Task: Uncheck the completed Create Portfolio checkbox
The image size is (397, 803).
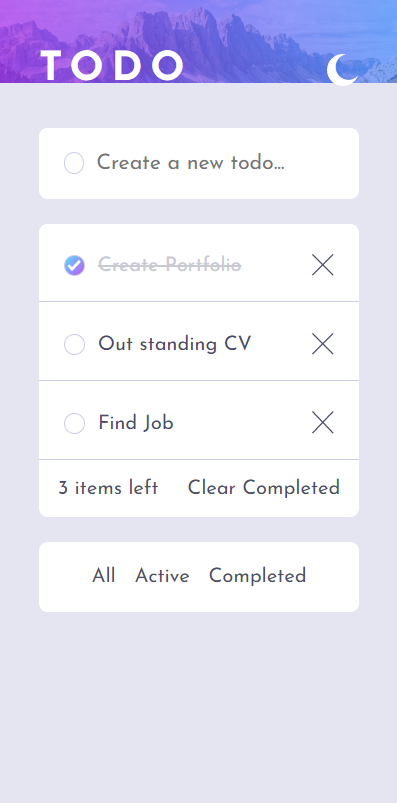Action: point(74,265)
